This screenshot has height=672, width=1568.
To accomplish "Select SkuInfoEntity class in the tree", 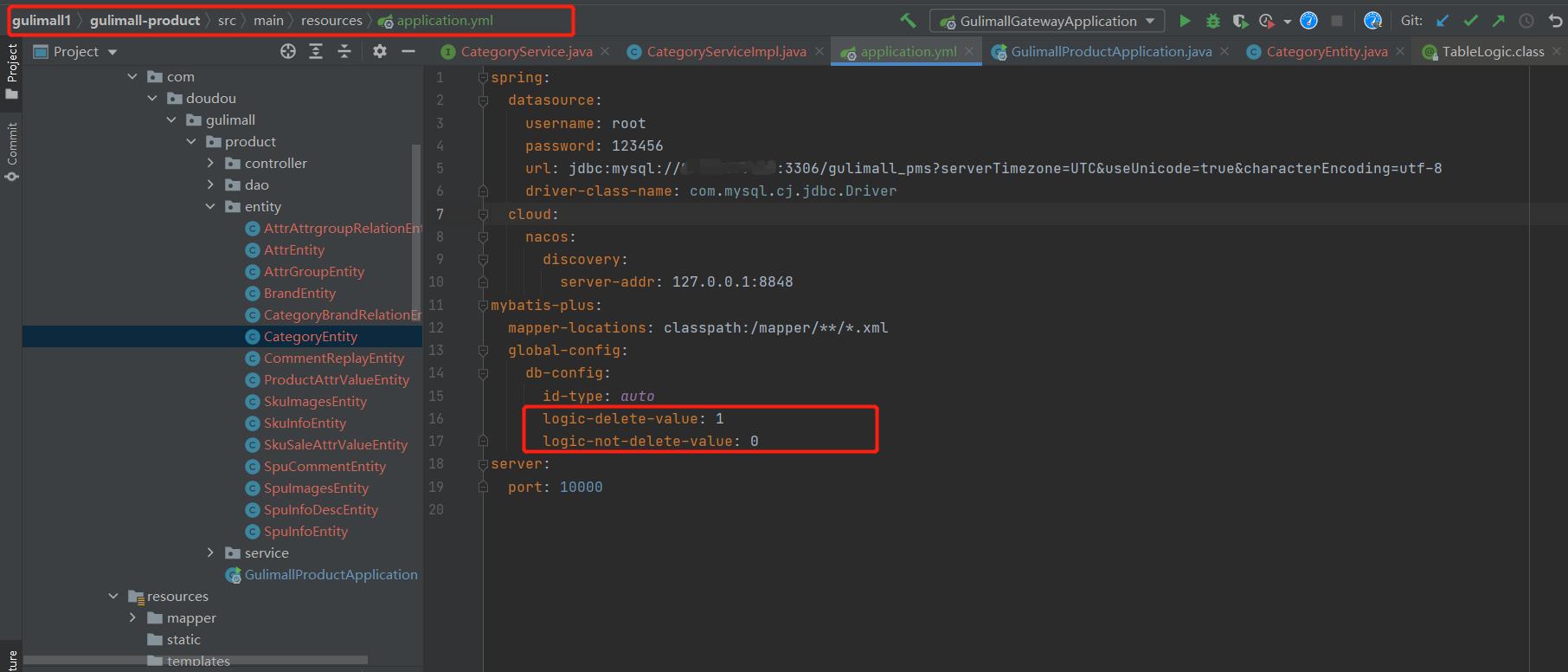I will coord(305,423).
